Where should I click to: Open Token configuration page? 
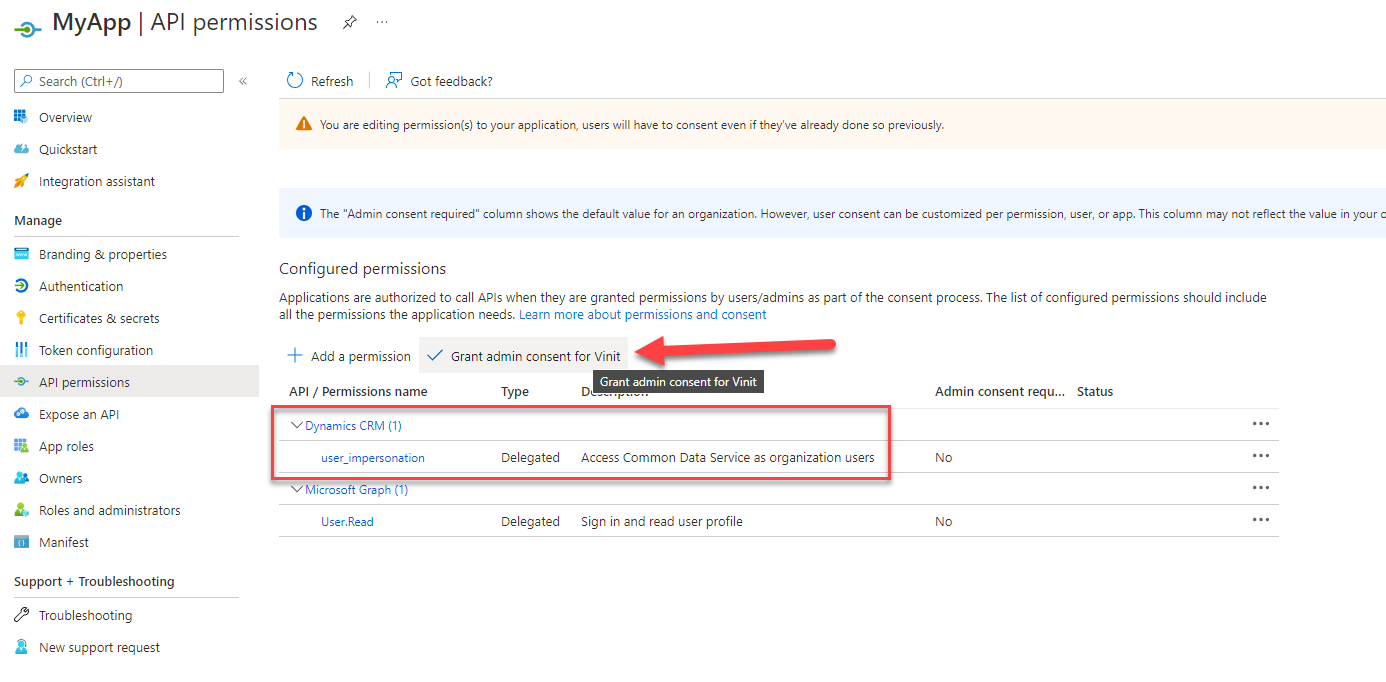(96, 350)
